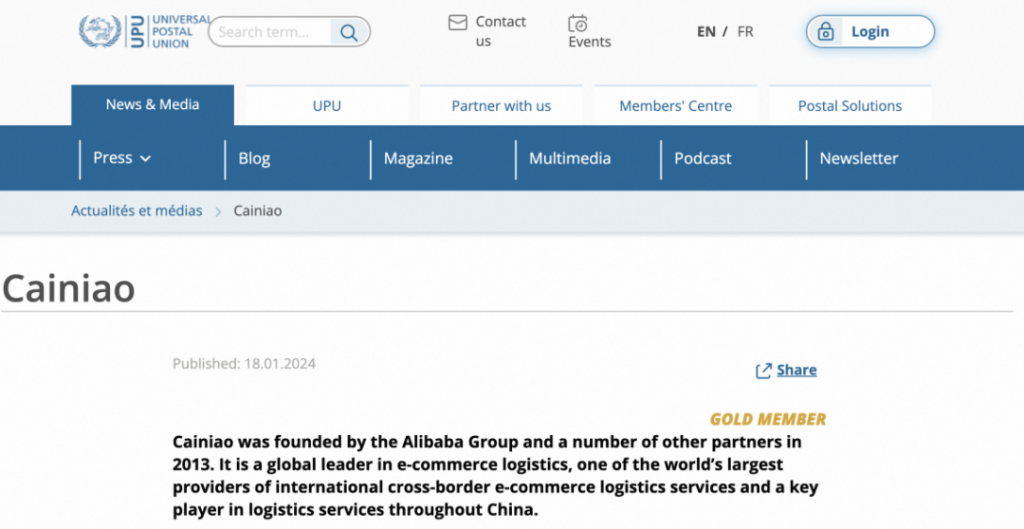Open the Contact us link
Viewport: 1024px width, 529px height.
click(500, 31)
